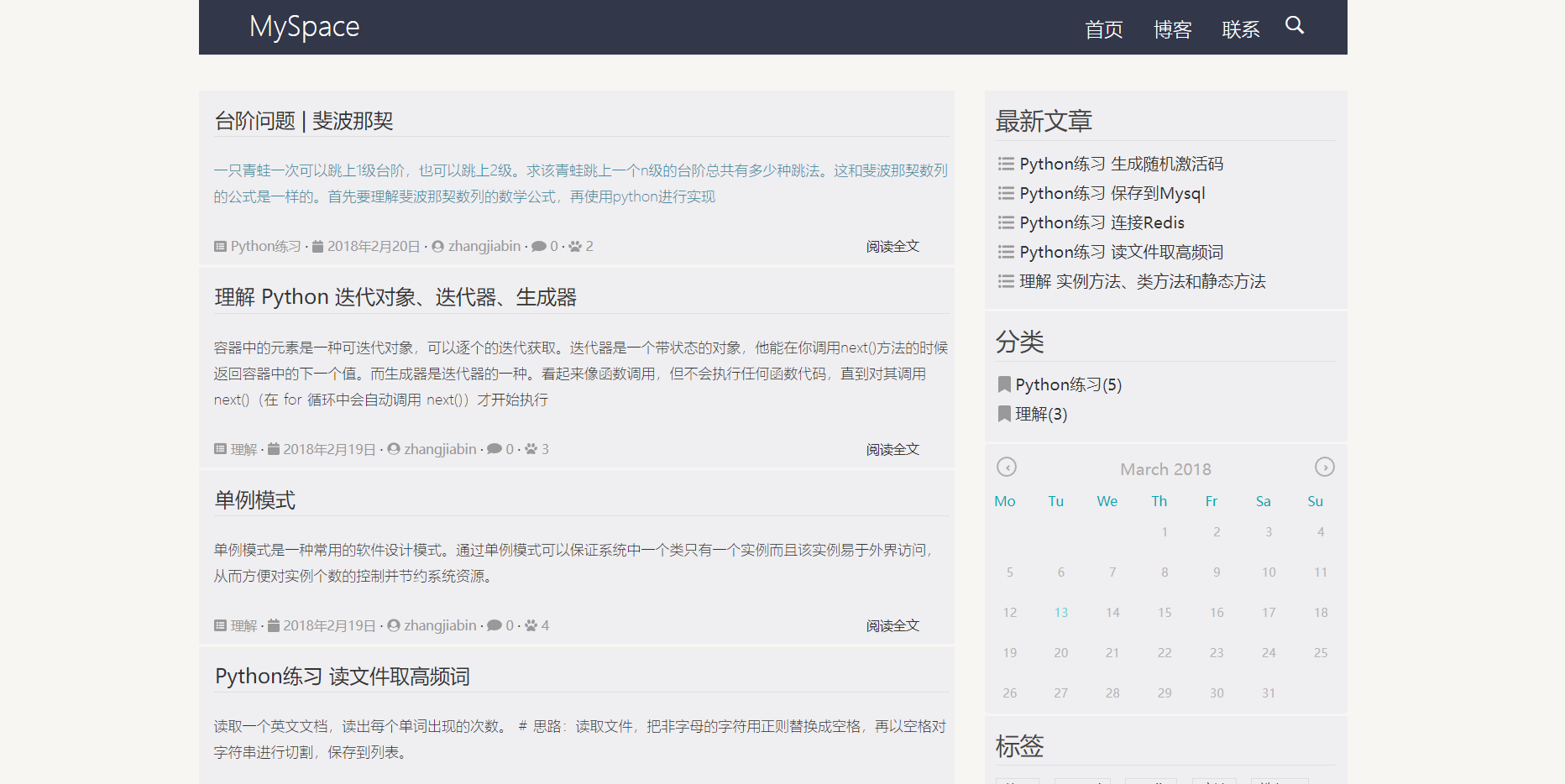Click user icon in 迭代器 post meta
The width and height of the screenshot is (1565, 784).
[x=394, y=450]
